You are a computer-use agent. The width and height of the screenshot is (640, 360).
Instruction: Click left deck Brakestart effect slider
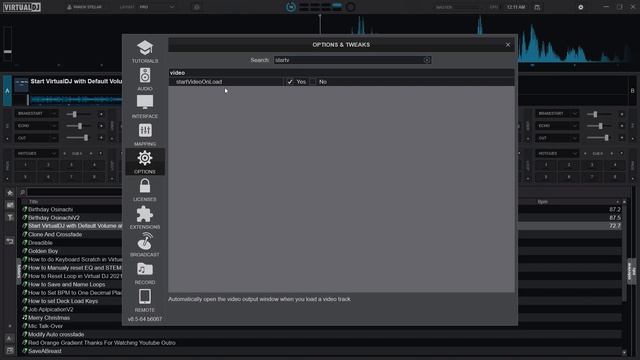click(x=78, y=114)
